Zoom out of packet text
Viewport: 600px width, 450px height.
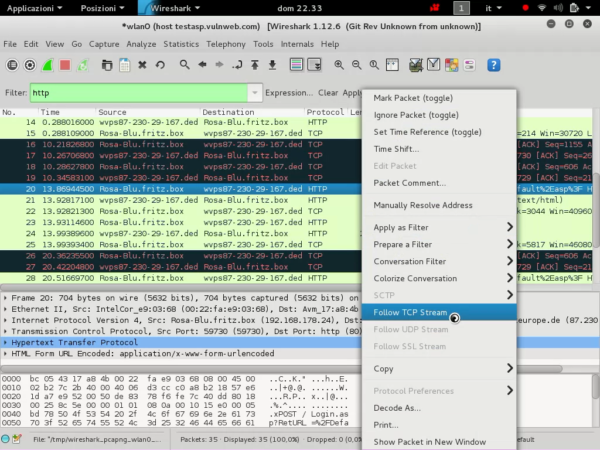pyautogui.click(x=356, y=65)
